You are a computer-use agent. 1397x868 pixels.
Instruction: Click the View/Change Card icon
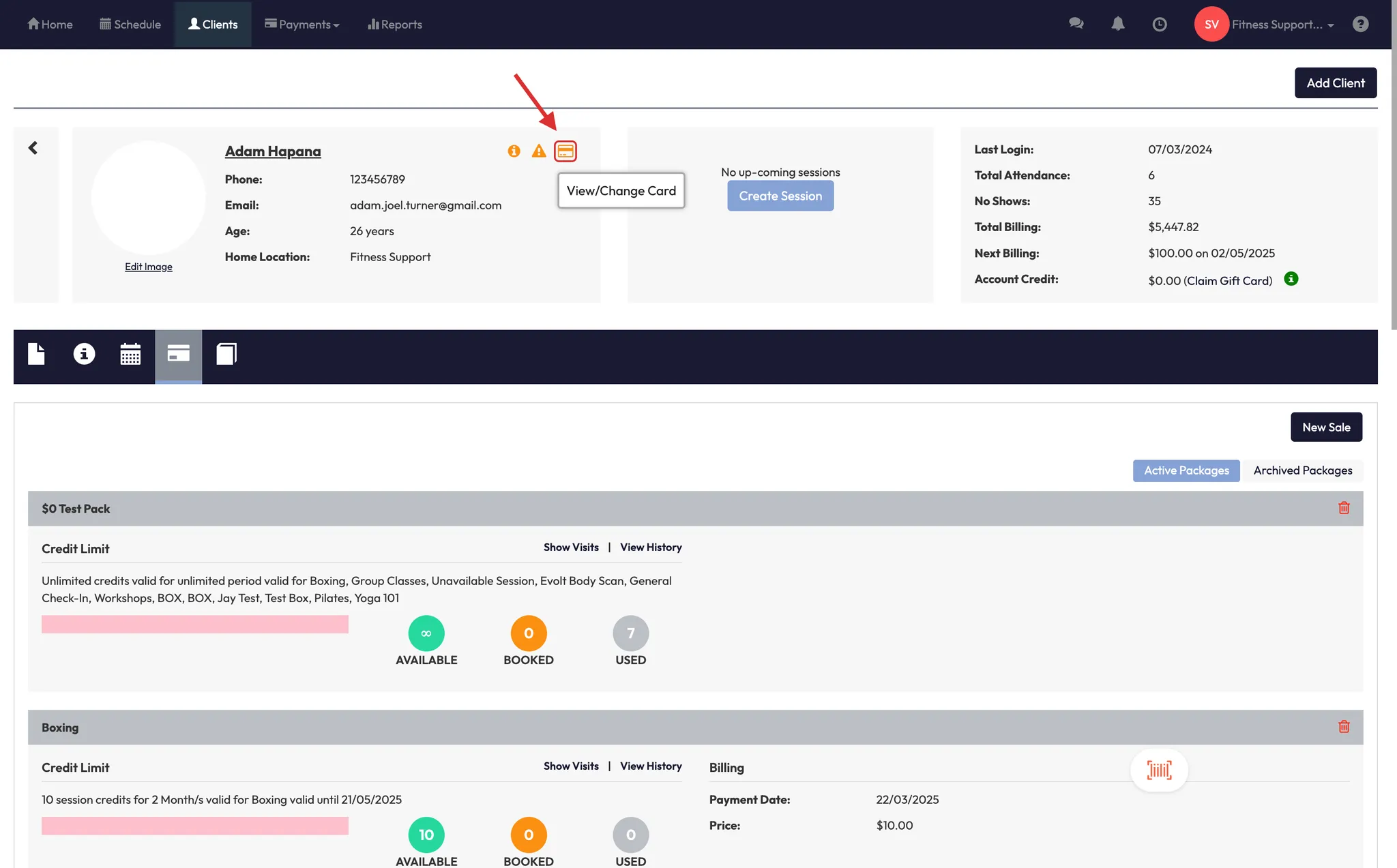tap(565, 151)
